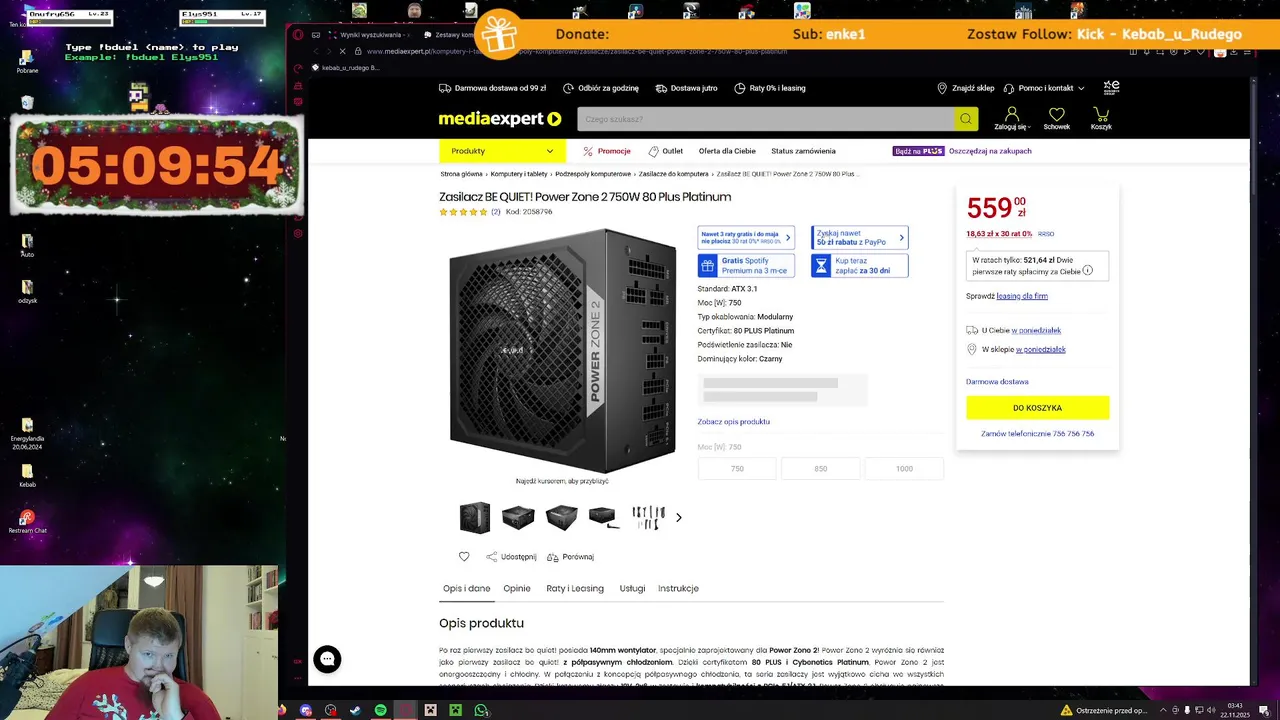Stop page loading with browser X button

coord(342,51)
